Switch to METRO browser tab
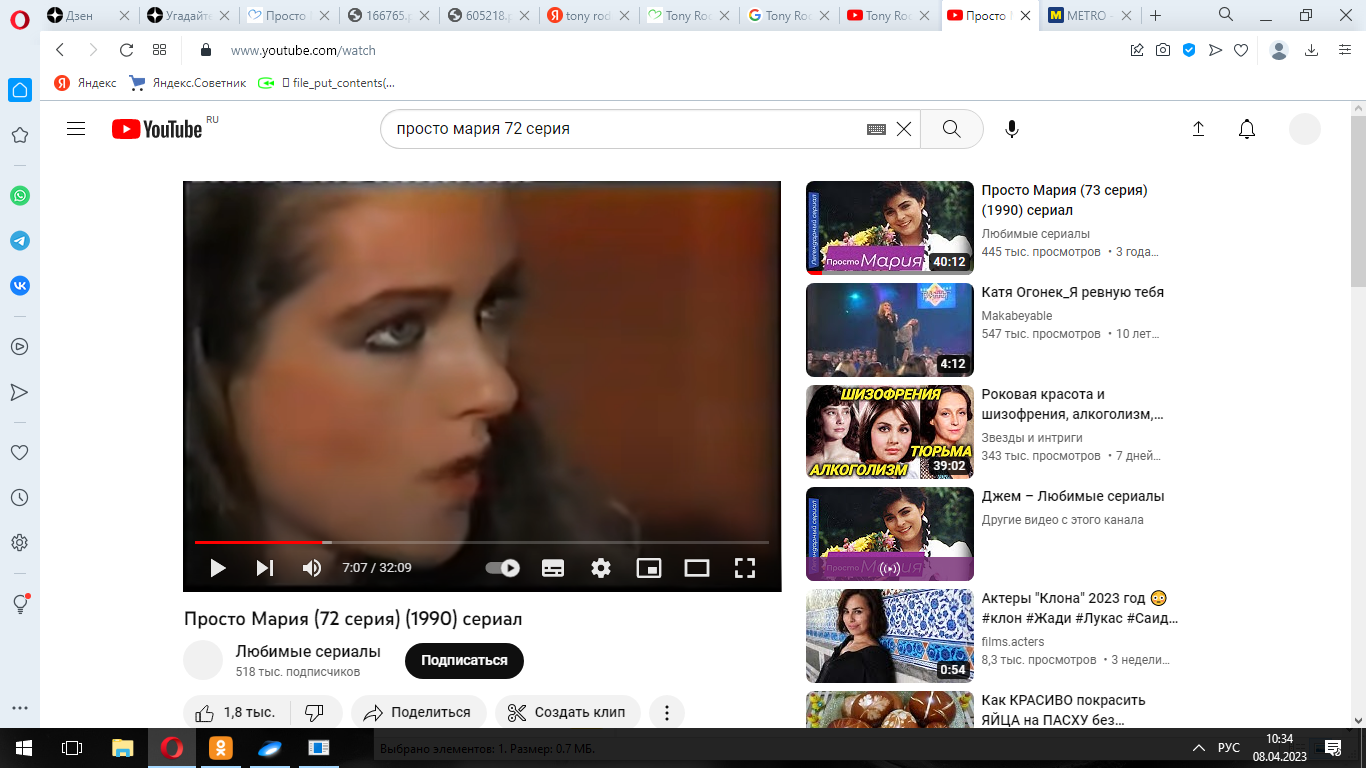 click(1089, 16)
